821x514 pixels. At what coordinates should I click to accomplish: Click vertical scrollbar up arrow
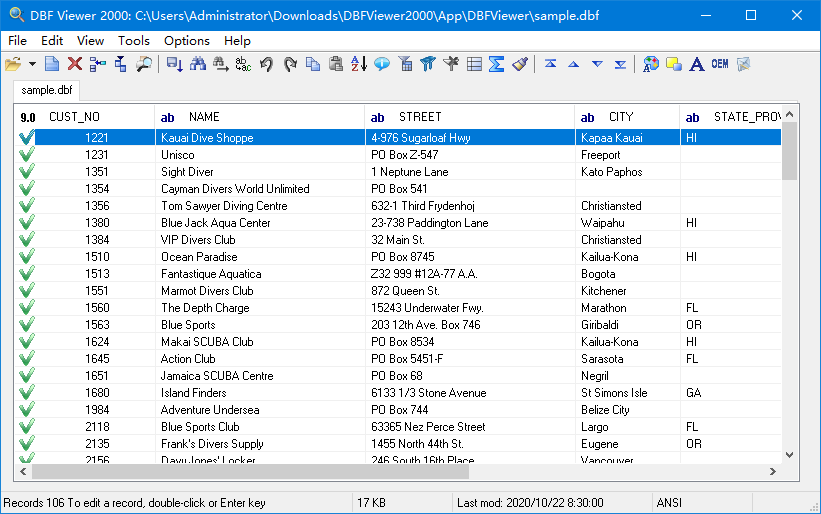coord(790,114)
